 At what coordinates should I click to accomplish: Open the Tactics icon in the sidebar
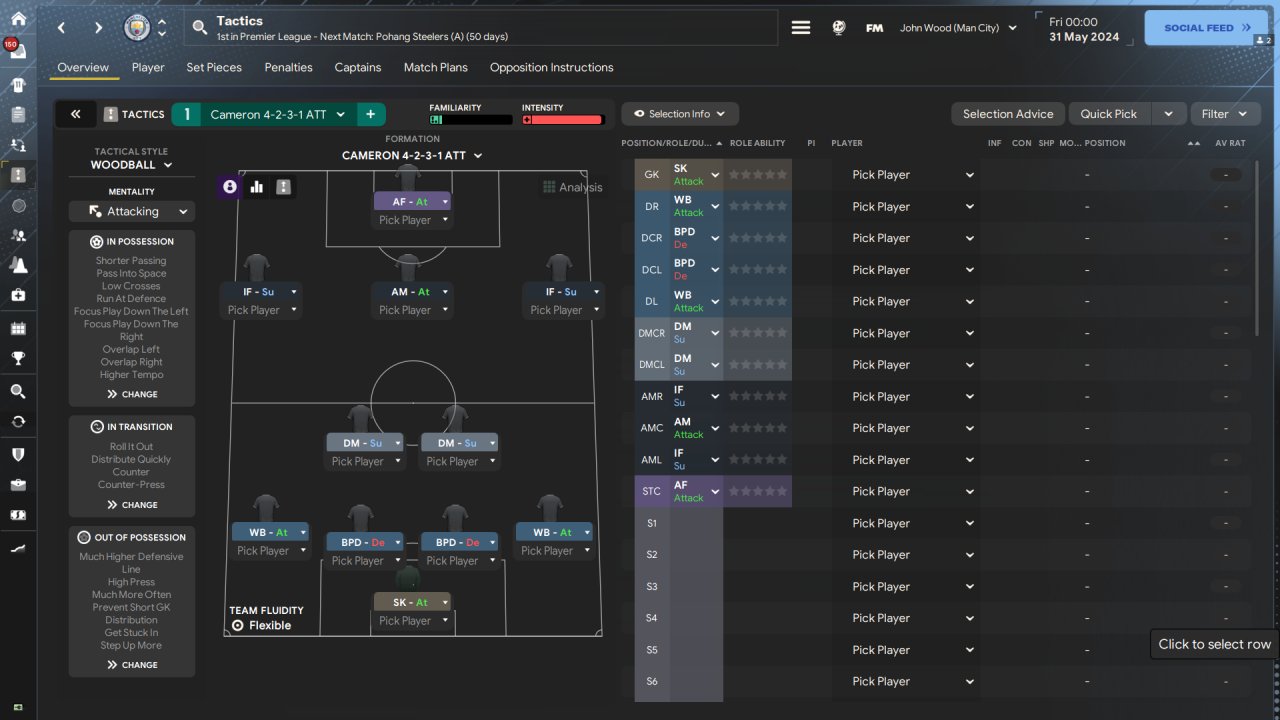[18, 175]
